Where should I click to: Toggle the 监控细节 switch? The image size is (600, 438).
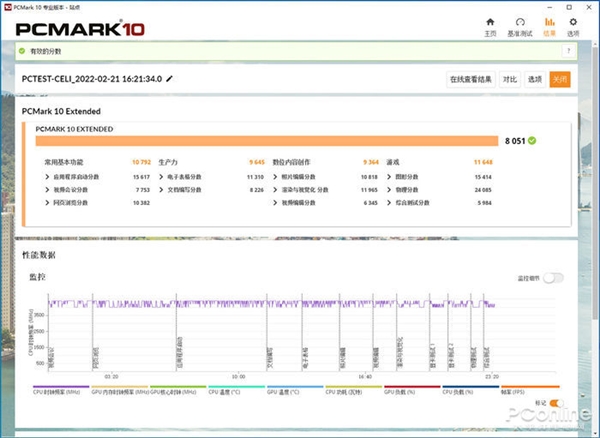553,278
